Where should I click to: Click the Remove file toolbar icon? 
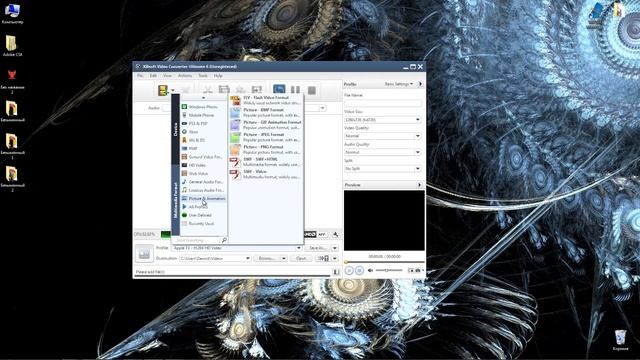coord(186,90)
